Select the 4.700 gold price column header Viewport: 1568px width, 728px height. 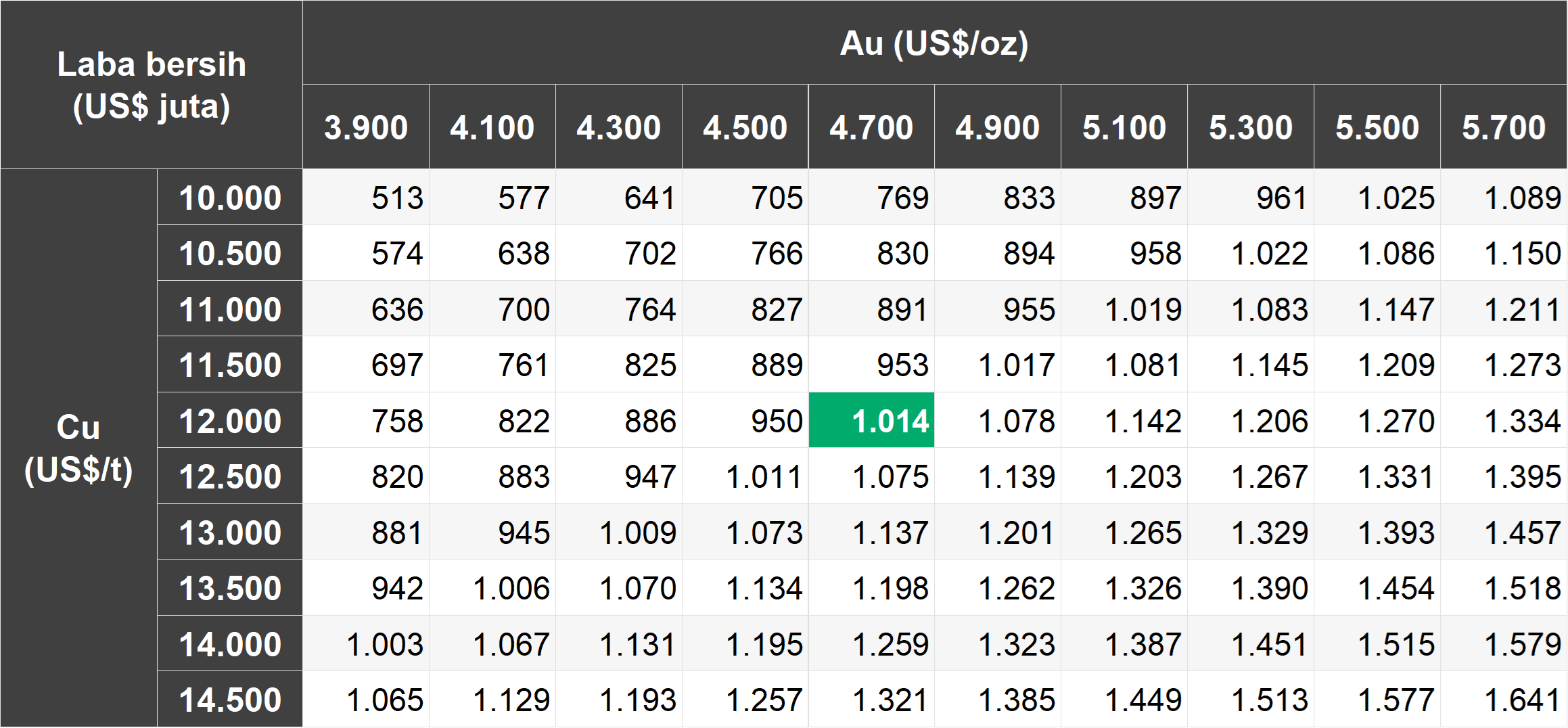(871, 127)
